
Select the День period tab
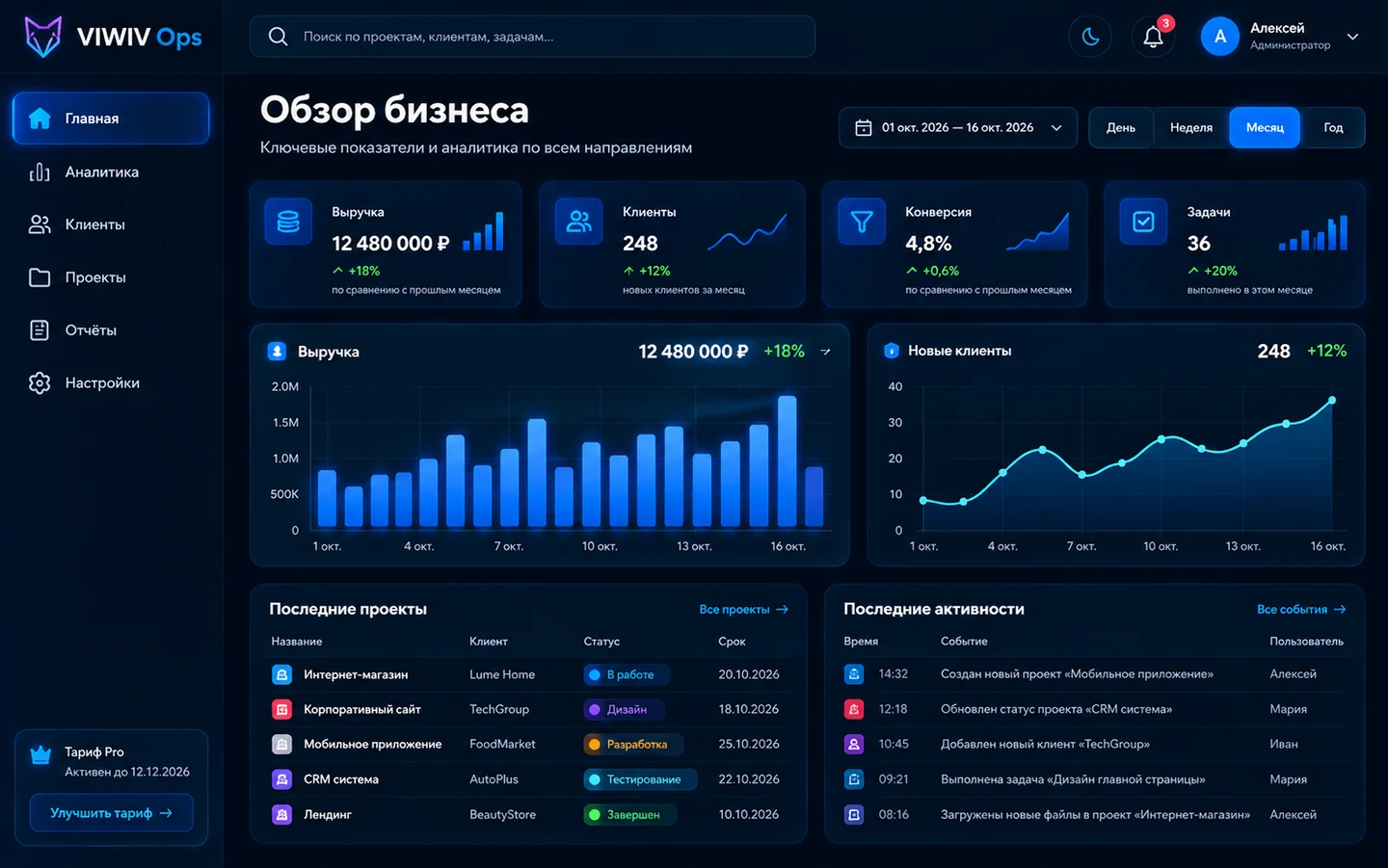pos(1121,127)
